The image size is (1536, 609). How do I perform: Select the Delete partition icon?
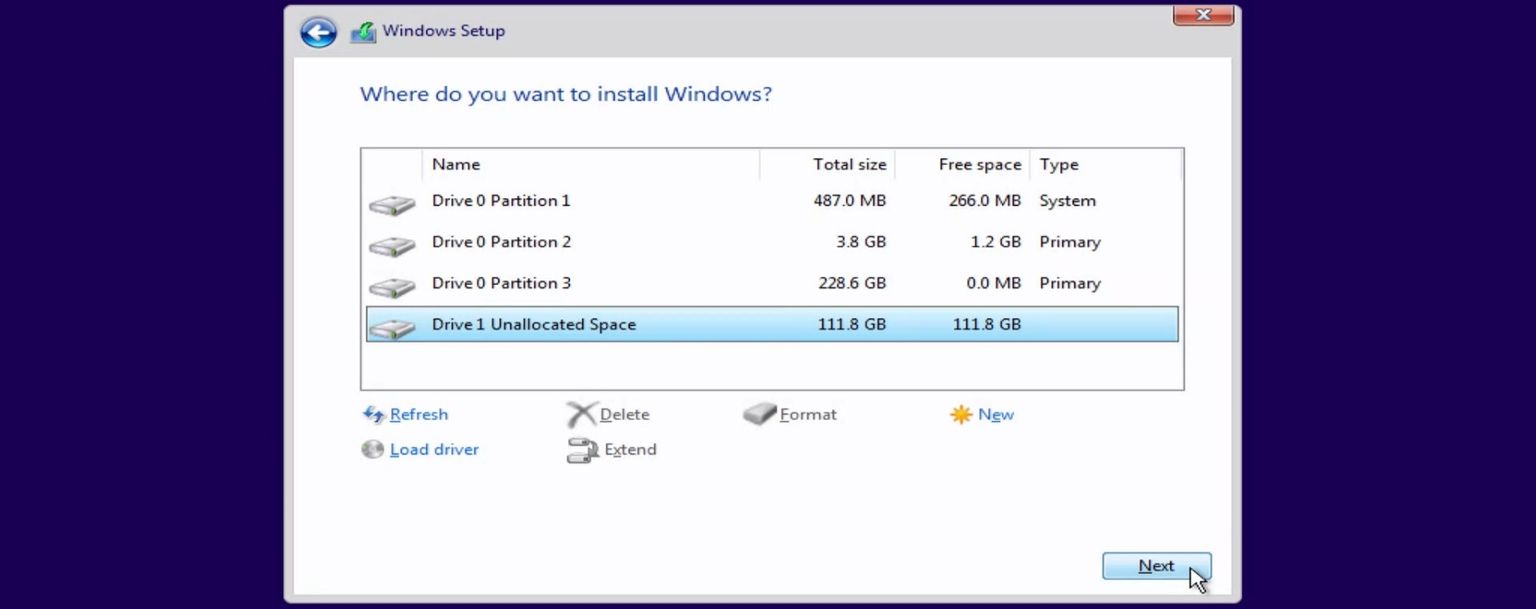pyautogui.click(x=584, y=413)
